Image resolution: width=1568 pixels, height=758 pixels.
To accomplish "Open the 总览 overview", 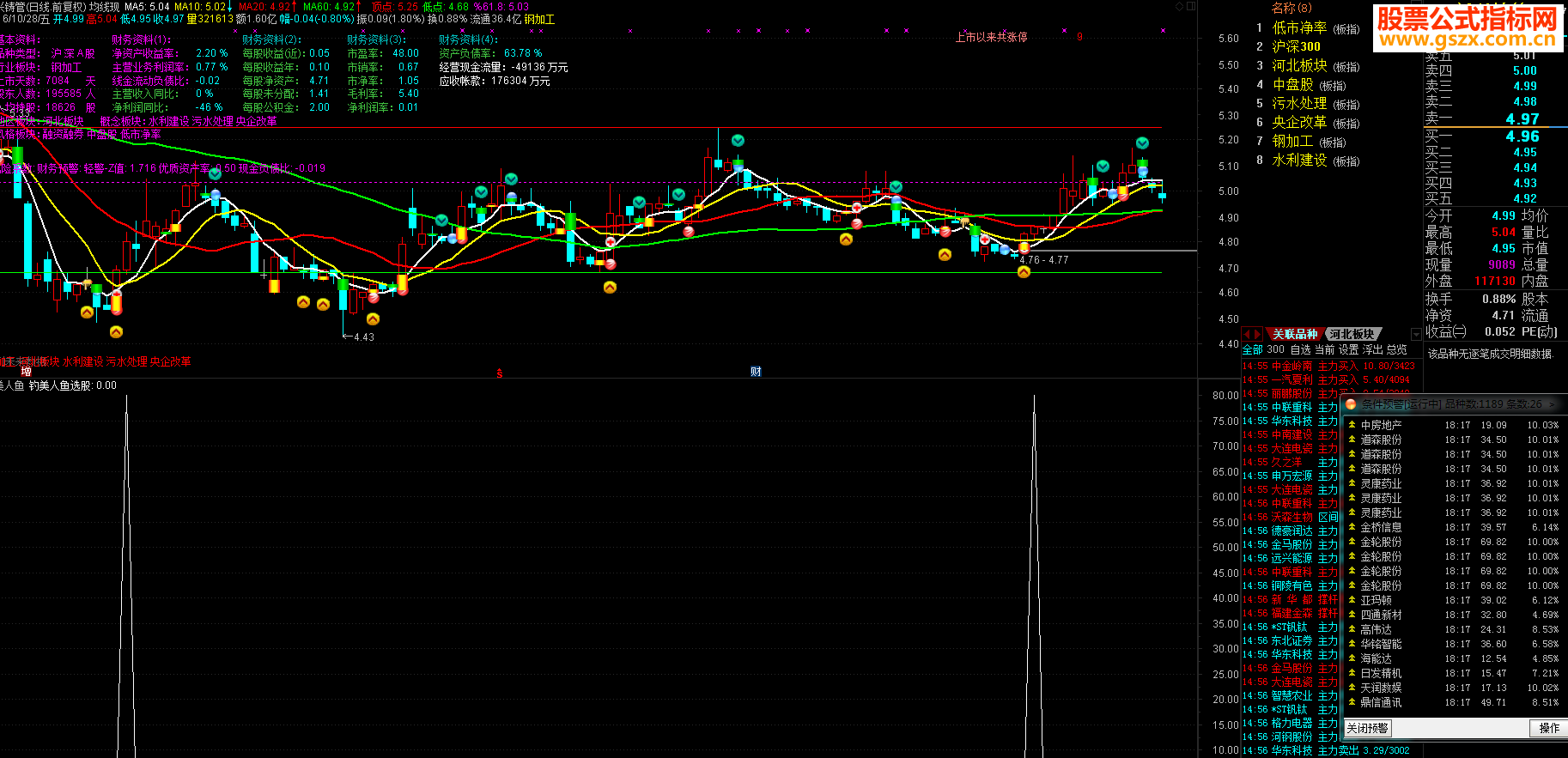I will (x=1396, y=349).
